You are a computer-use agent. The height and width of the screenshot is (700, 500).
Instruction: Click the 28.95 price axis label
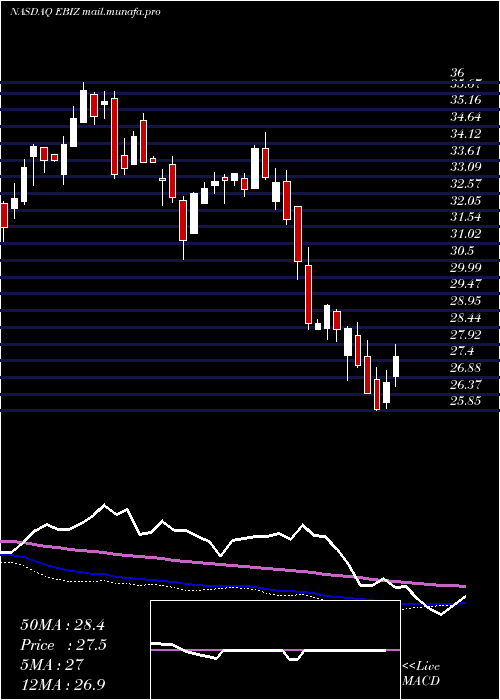tap(466, 301)
